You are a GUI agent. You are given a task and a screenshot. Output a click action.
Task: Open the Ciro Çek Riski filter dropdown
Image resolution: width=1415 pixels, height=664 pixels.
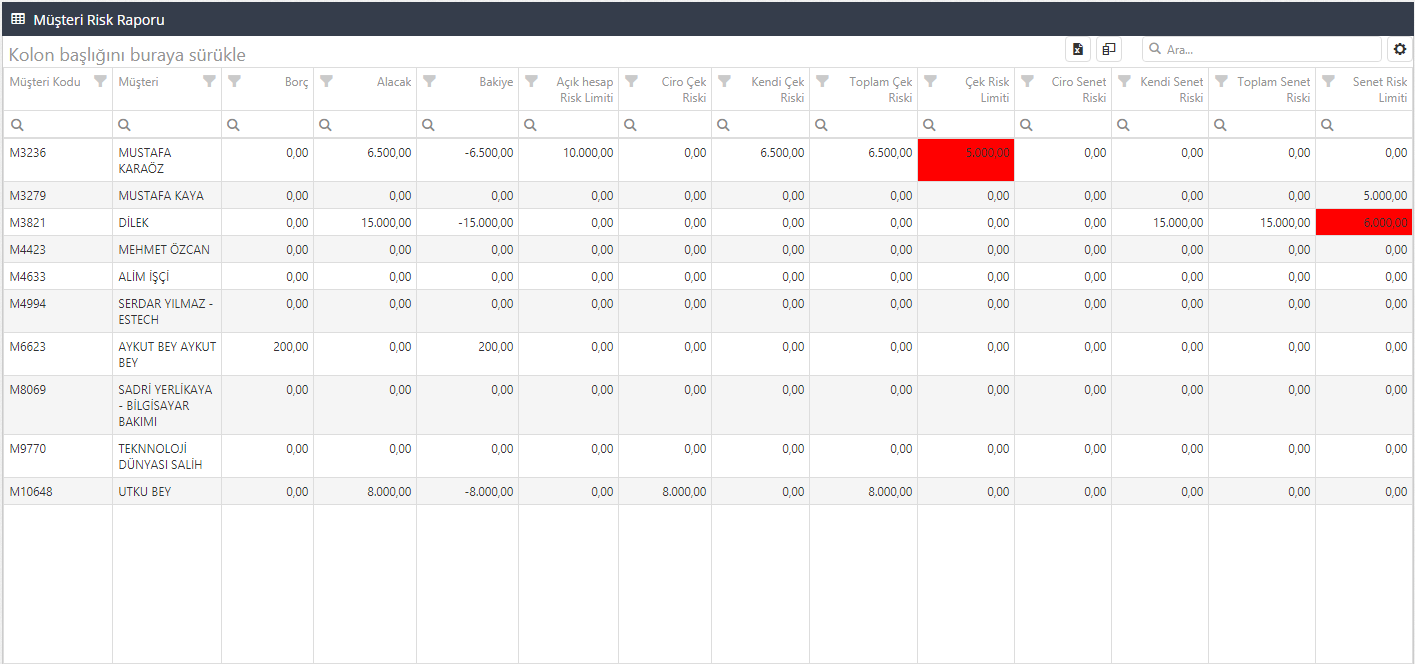pyautogui.click(x=631, y=82)
